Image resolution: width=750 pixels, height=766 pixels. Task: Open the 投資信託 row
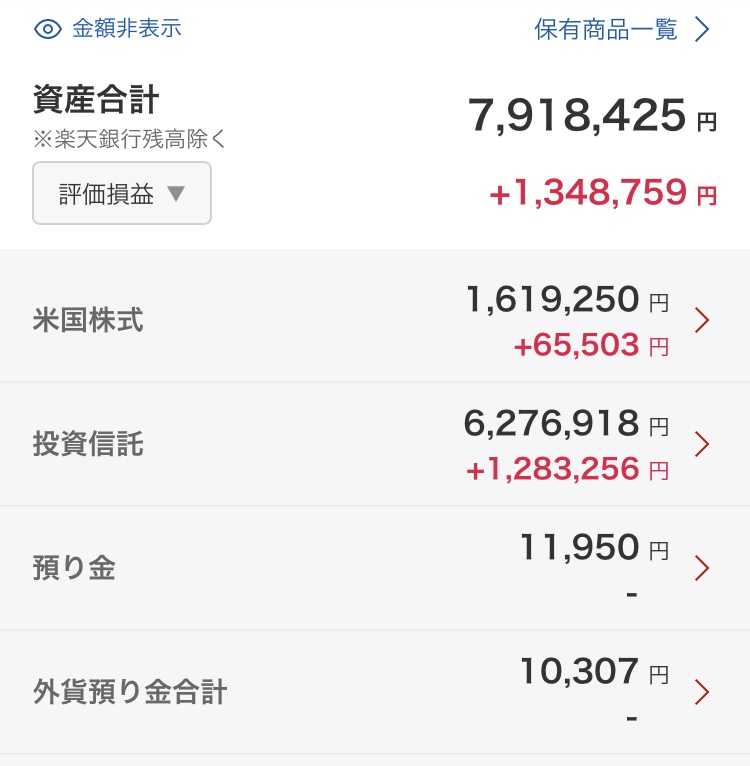pos(375,444)
